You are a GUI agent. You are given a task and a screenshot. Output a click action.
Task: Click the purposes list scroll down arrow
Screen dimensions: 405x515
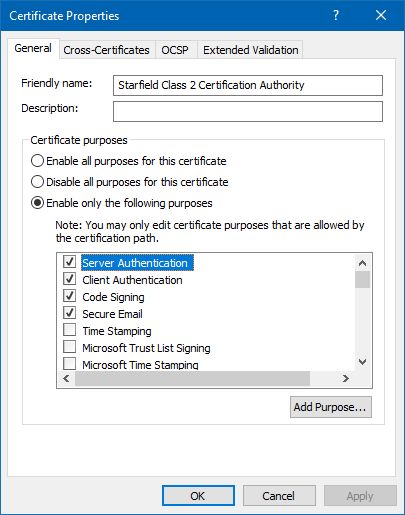[362, 362]
